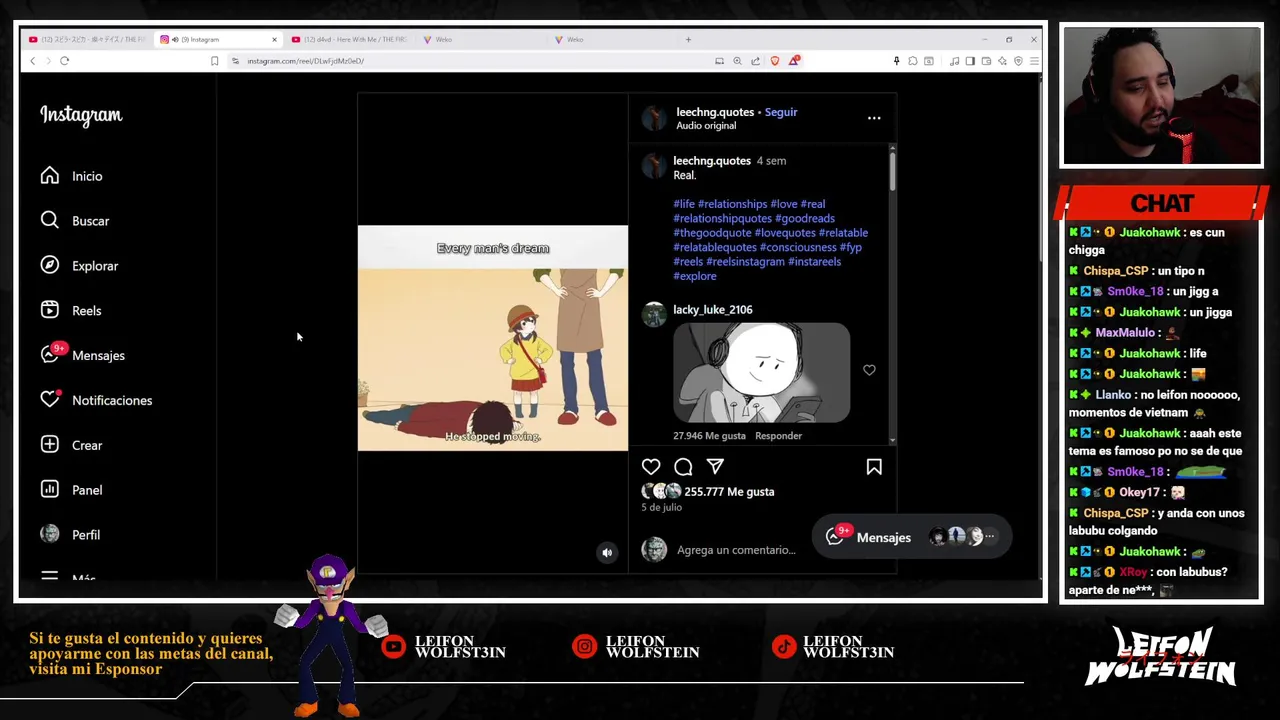Click comment bubble icon under reel

click(x=683, y=467)
